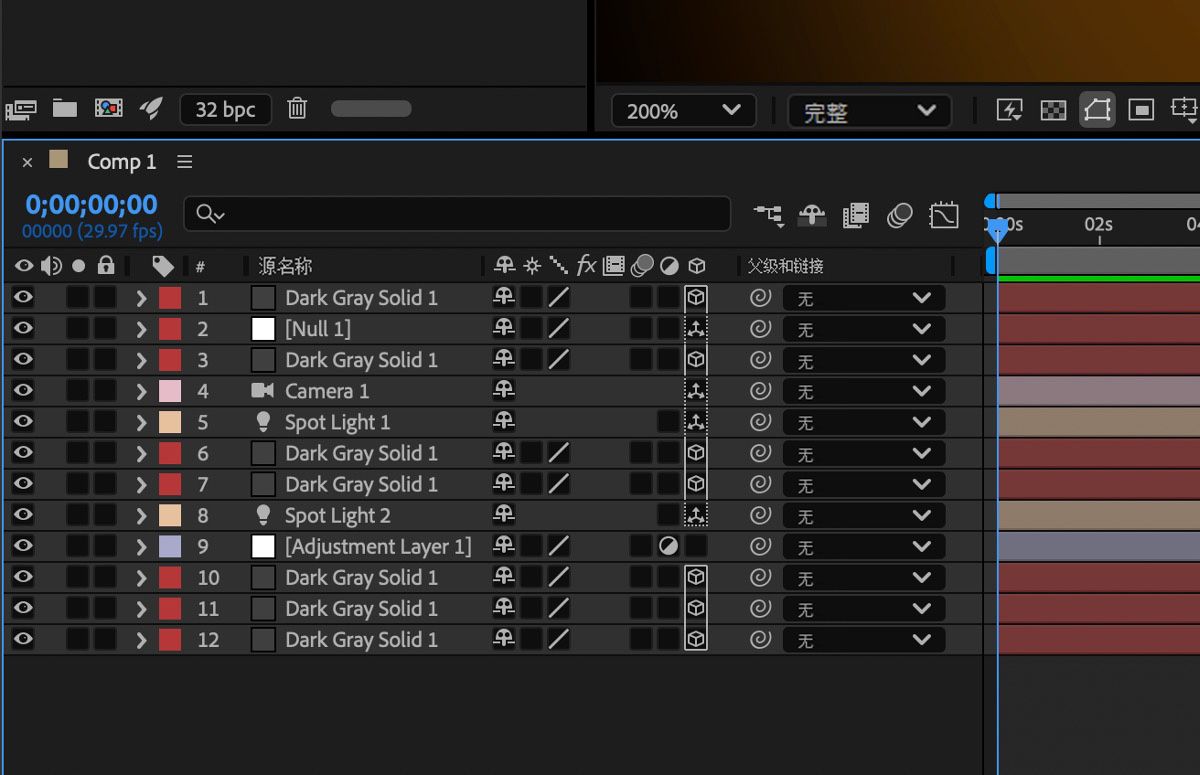Open the 32 bpc color depth setting

click(225, 109)
